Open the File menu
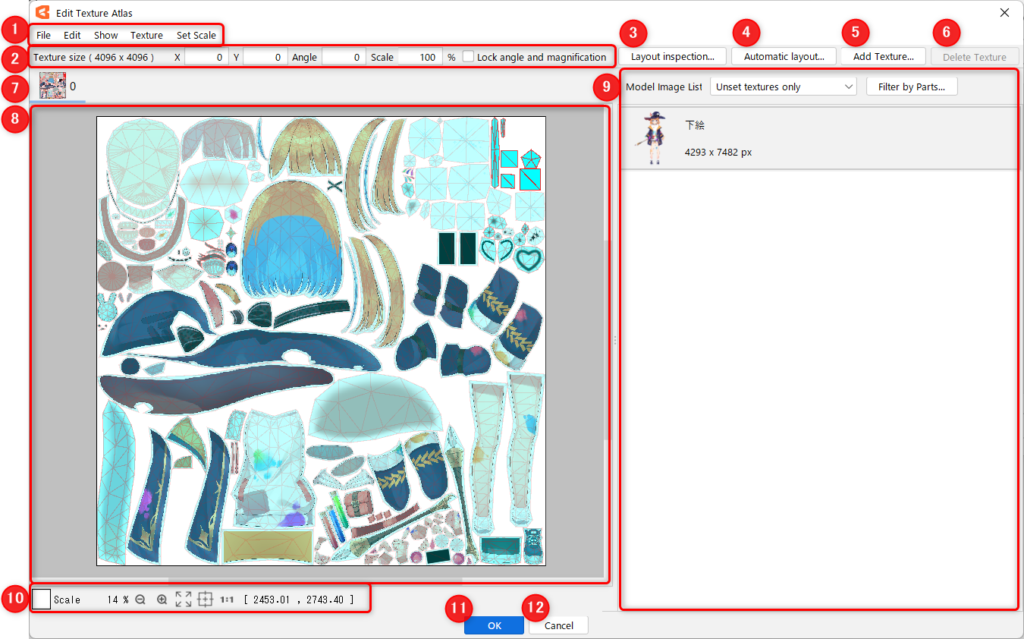 pos(43,35)
